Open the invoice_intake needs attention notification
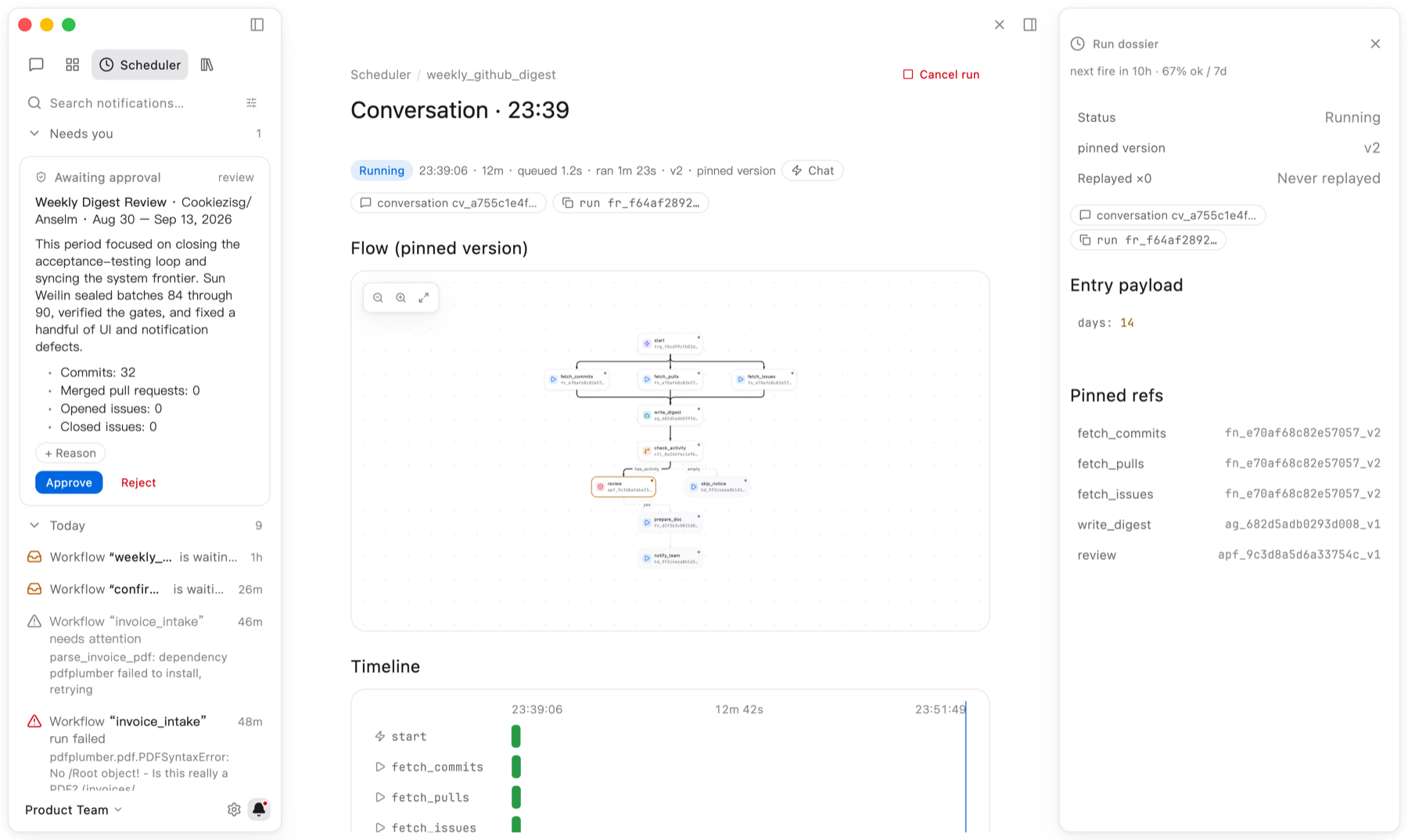Screen dimensions: 1408x840 [x=145, y=655]
